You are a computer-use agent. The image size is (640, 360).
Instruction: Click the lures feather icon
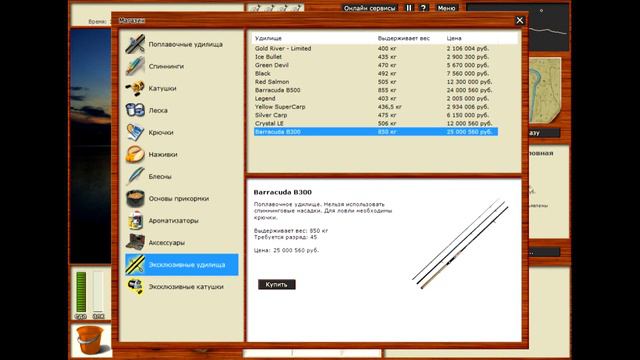click(135, 176)
